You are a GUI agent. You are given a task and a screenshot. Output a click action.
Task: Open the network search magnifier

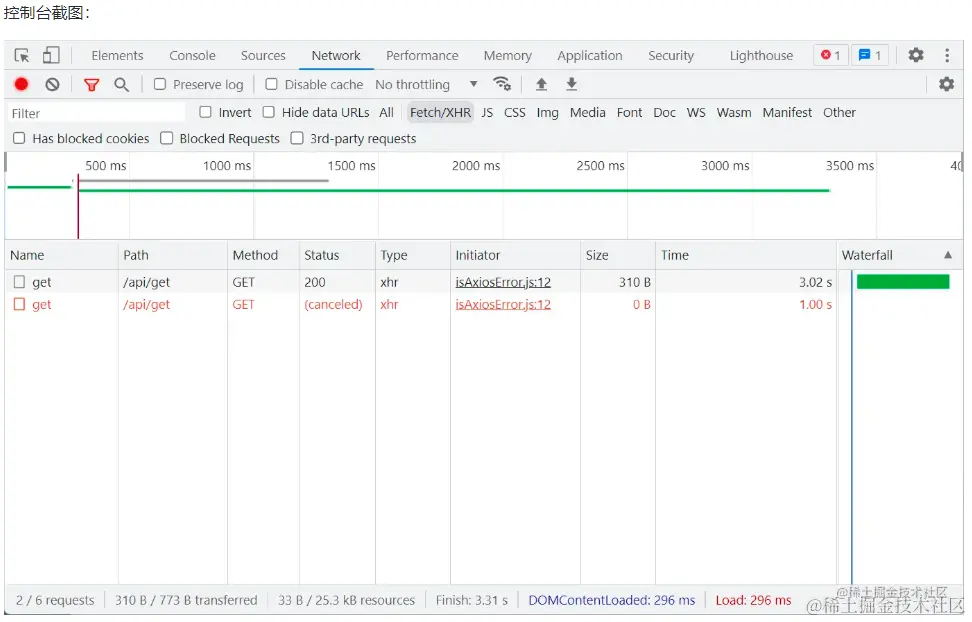[122, 84]
